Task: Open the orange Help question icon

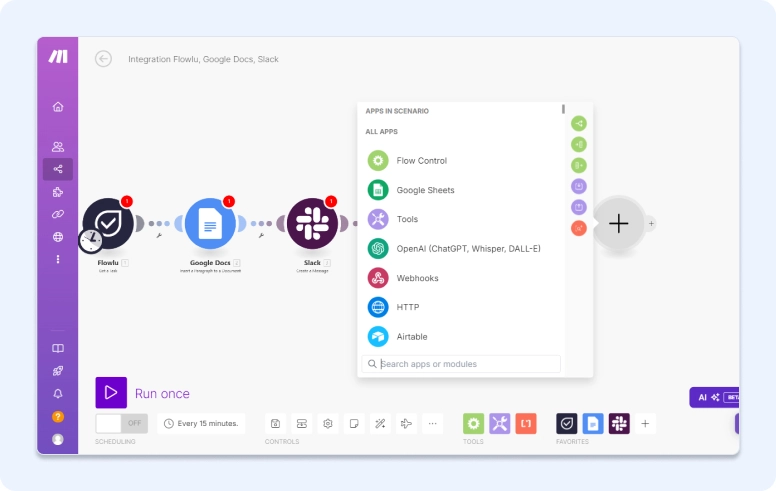Action: tap(58, 417)
